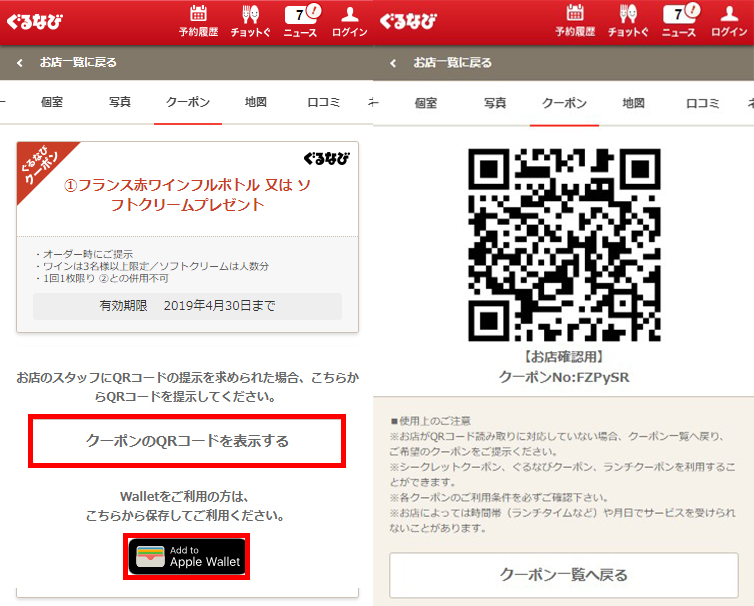Click the ぐるなび logo on coupon card
Image resolution: width=754 pixels, height=606 pixels.
(x=327, y=158)
